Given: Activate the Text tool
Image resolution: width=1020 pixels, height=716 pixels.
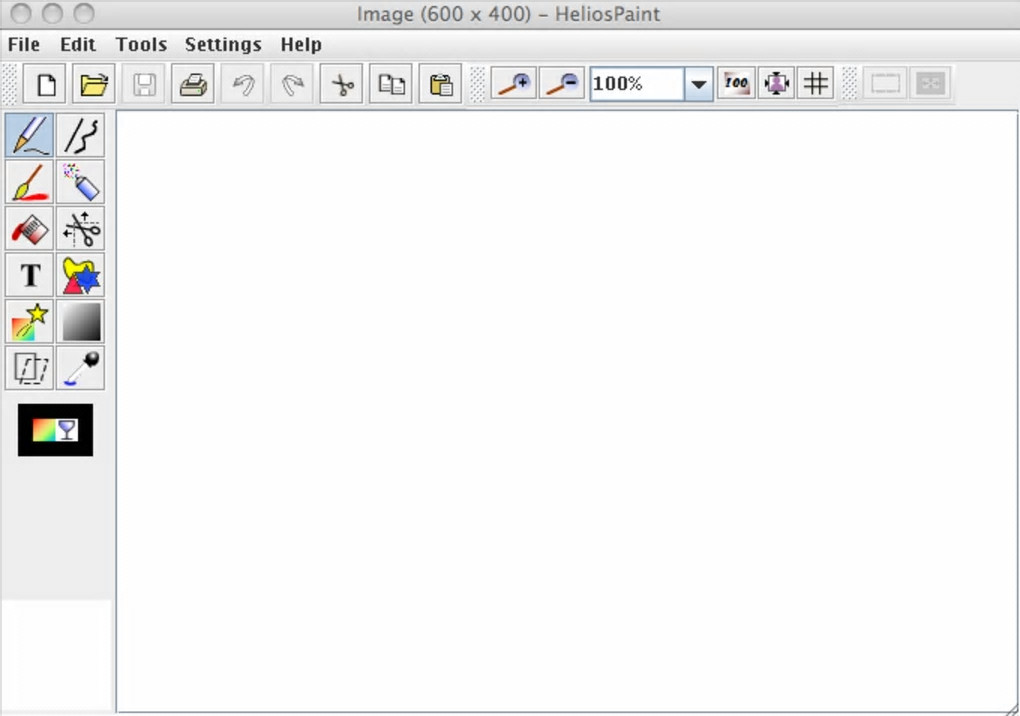Looking at the screenshot, I should [29, 275].
